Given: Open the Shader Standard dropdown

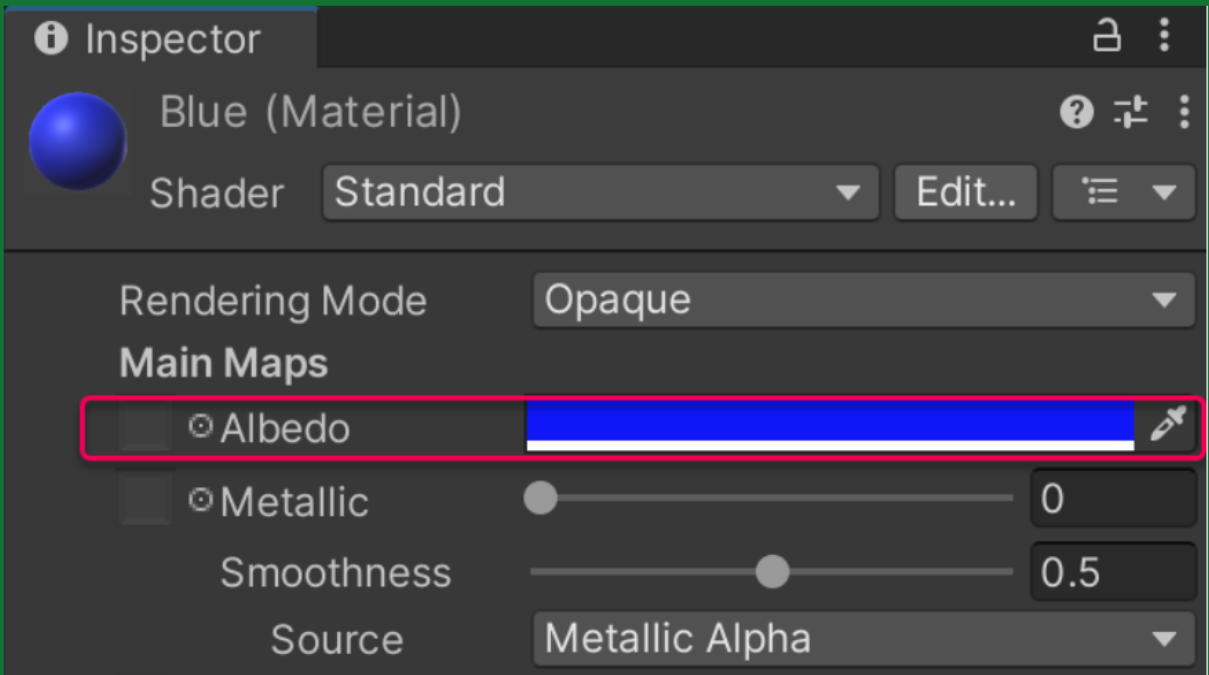Looking at the screenshot, I should pyautogui.click(x=600, y=192).
